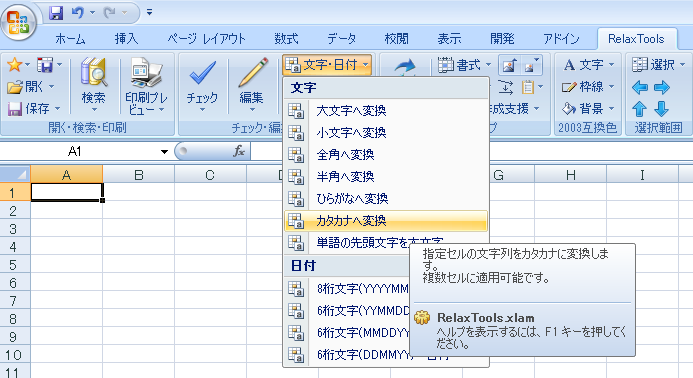
Task: Open the Name Box dropdown arrow
Action: click(164, 152)
